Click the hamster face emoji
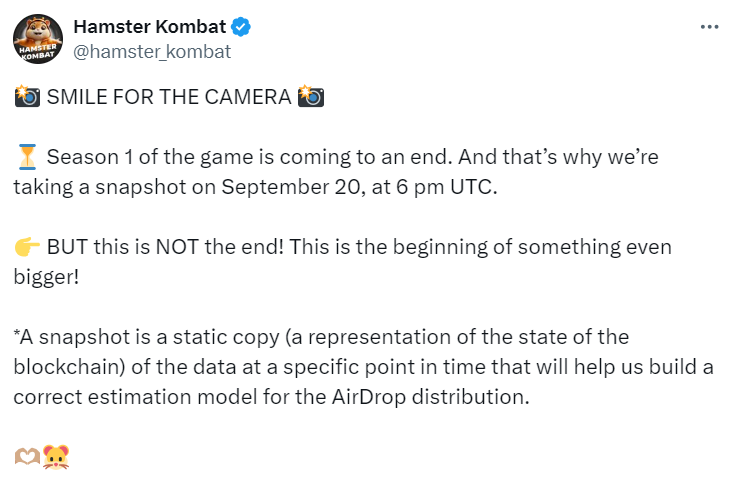Image resolution: width=736 pixels, height=484 pixels. (x=55, y=457)
